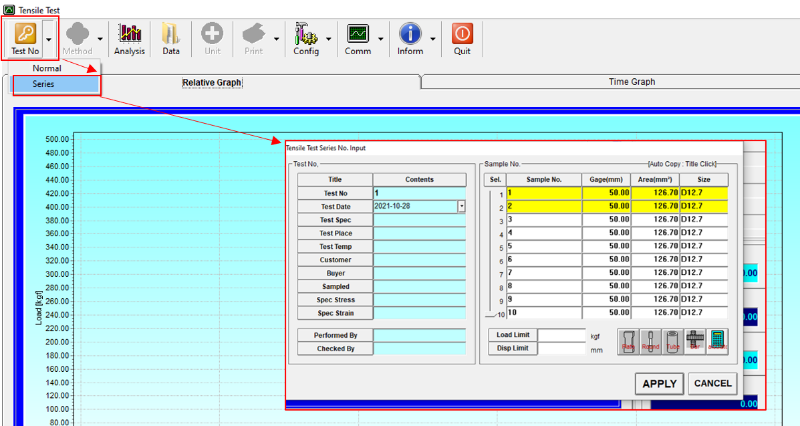800x426 pixels.
Task: Click the Title column header in Test No. group
Action: click(x=335, y=180)
